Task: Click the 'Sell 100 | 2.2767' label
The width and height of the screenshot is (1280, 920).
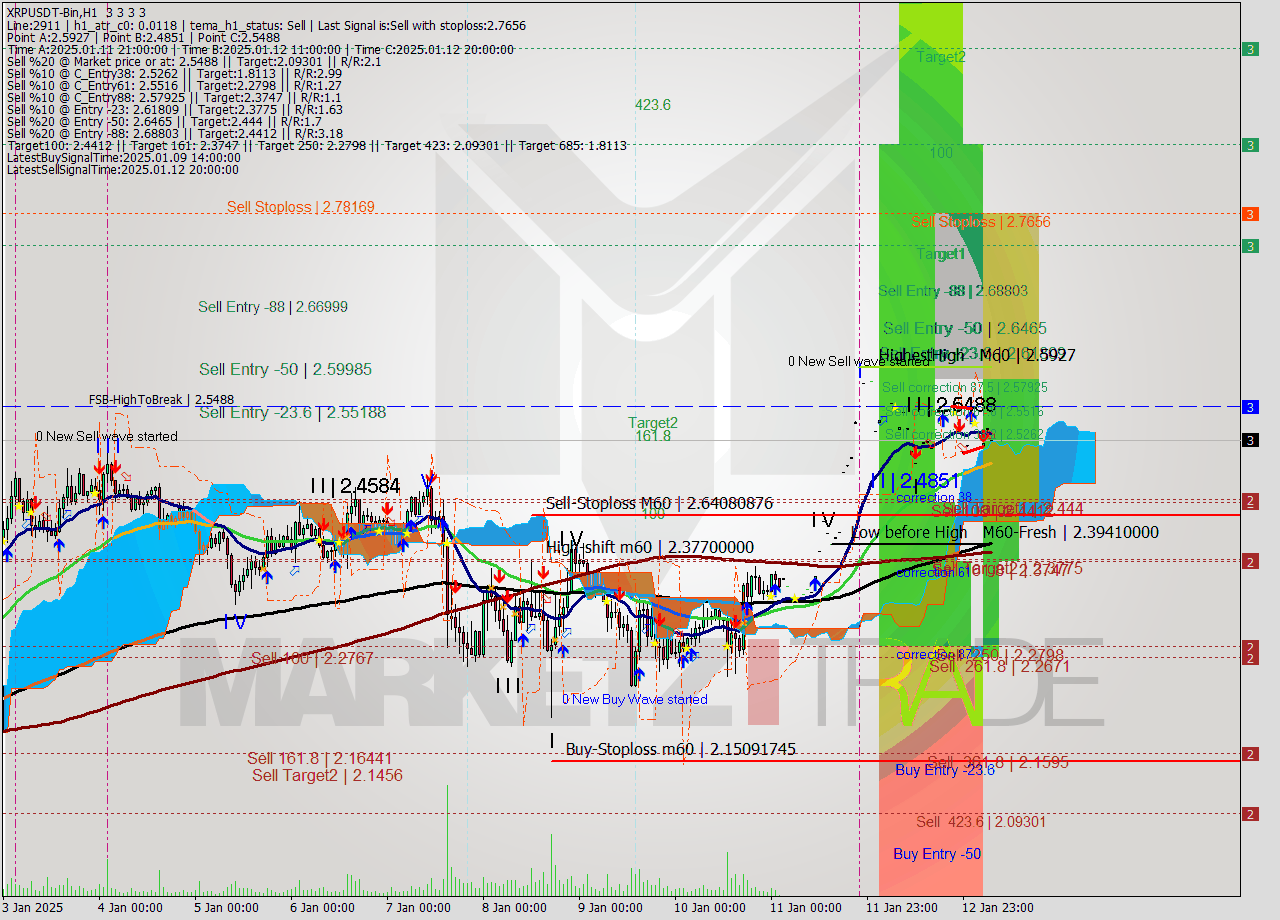Action: 311,658
